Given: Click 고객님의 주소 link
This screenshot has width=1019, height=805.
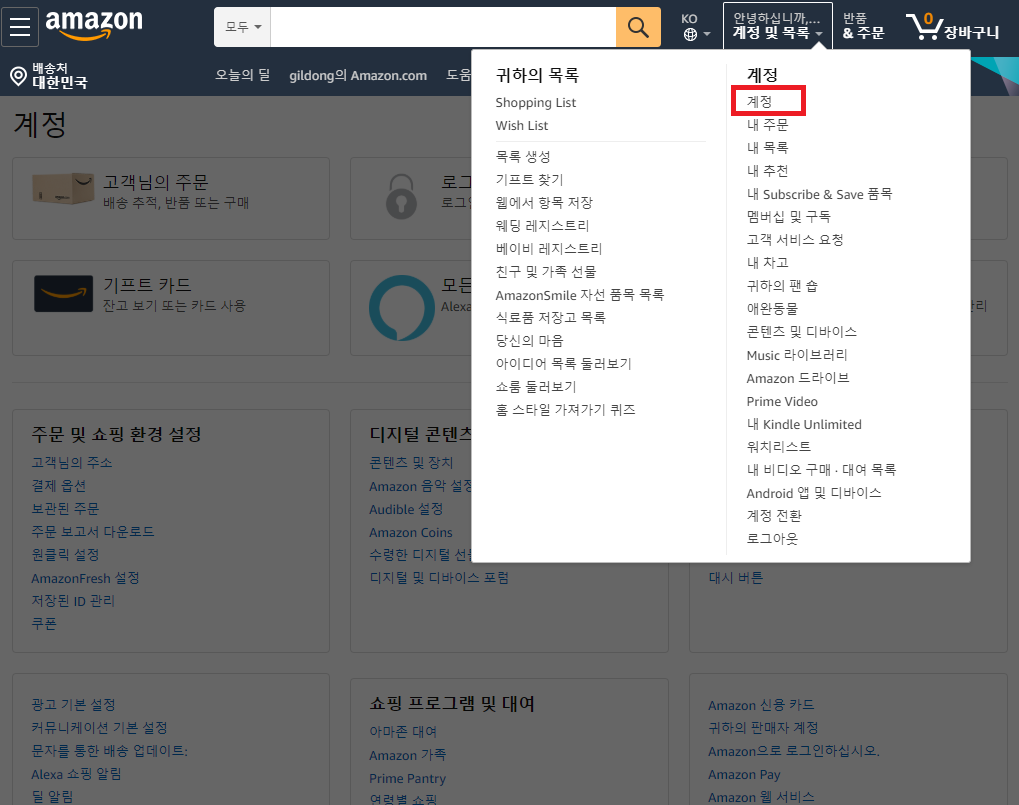Looking at the screenshot, I should (71, 463).
